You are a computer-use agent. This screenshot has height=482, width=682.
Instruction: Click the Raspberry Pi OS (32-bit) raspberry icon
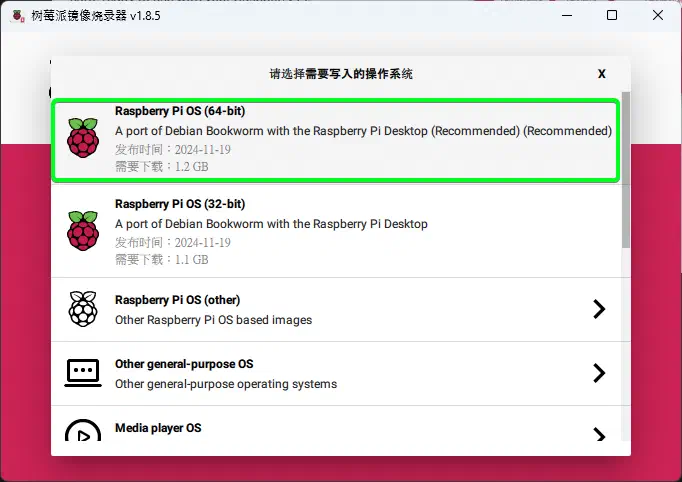click(83, 231)
